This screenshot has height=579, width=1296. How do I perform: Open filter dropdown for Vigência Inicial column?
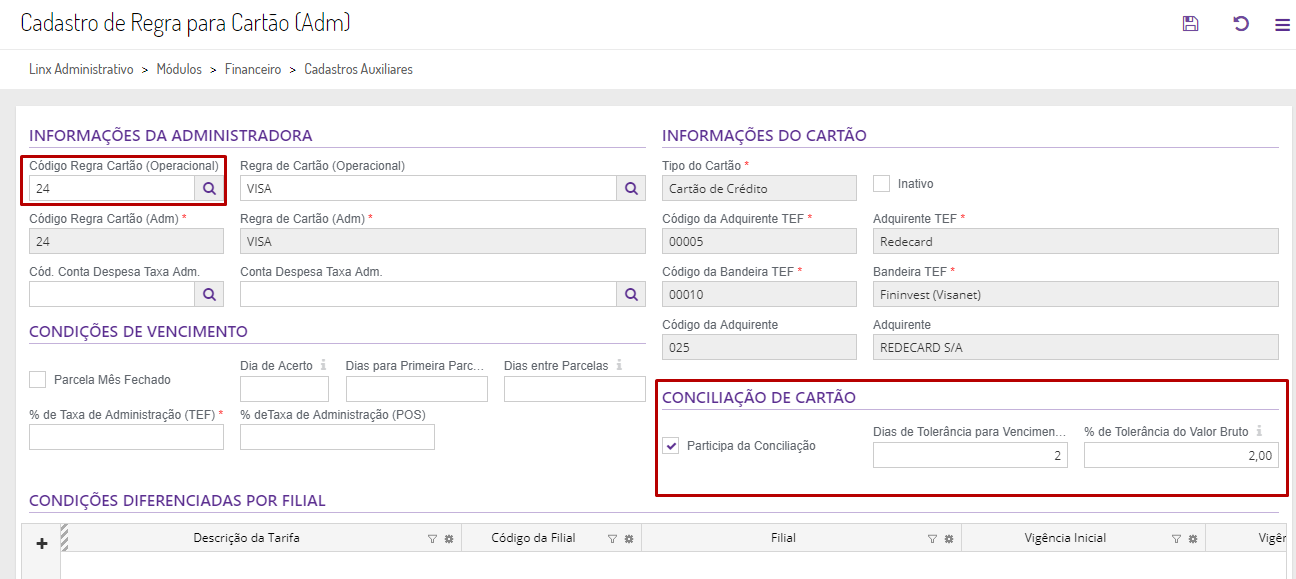pyautogui.click(x=1177, y=539)
